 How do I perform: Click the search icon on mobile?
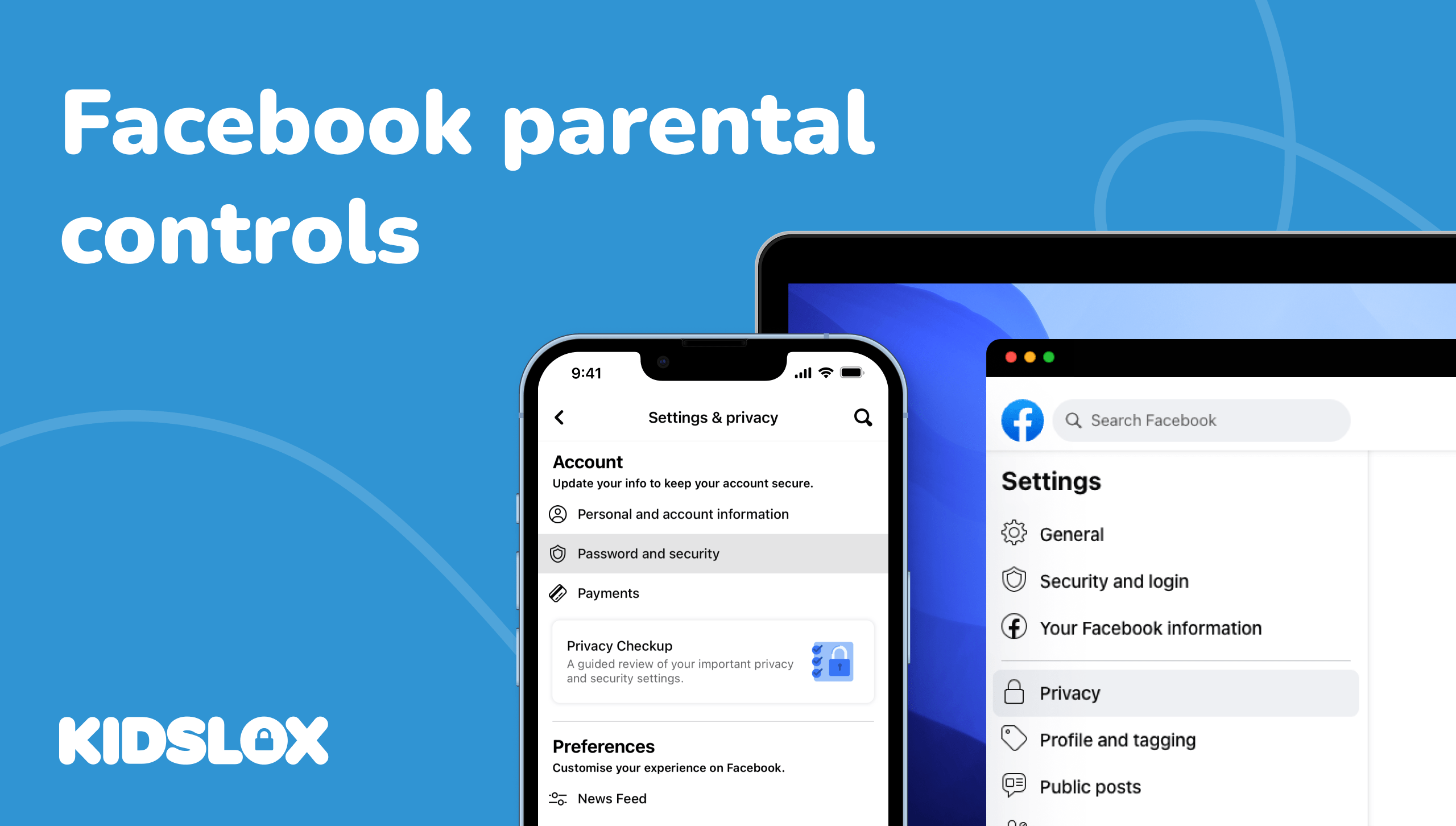[863, 417]
